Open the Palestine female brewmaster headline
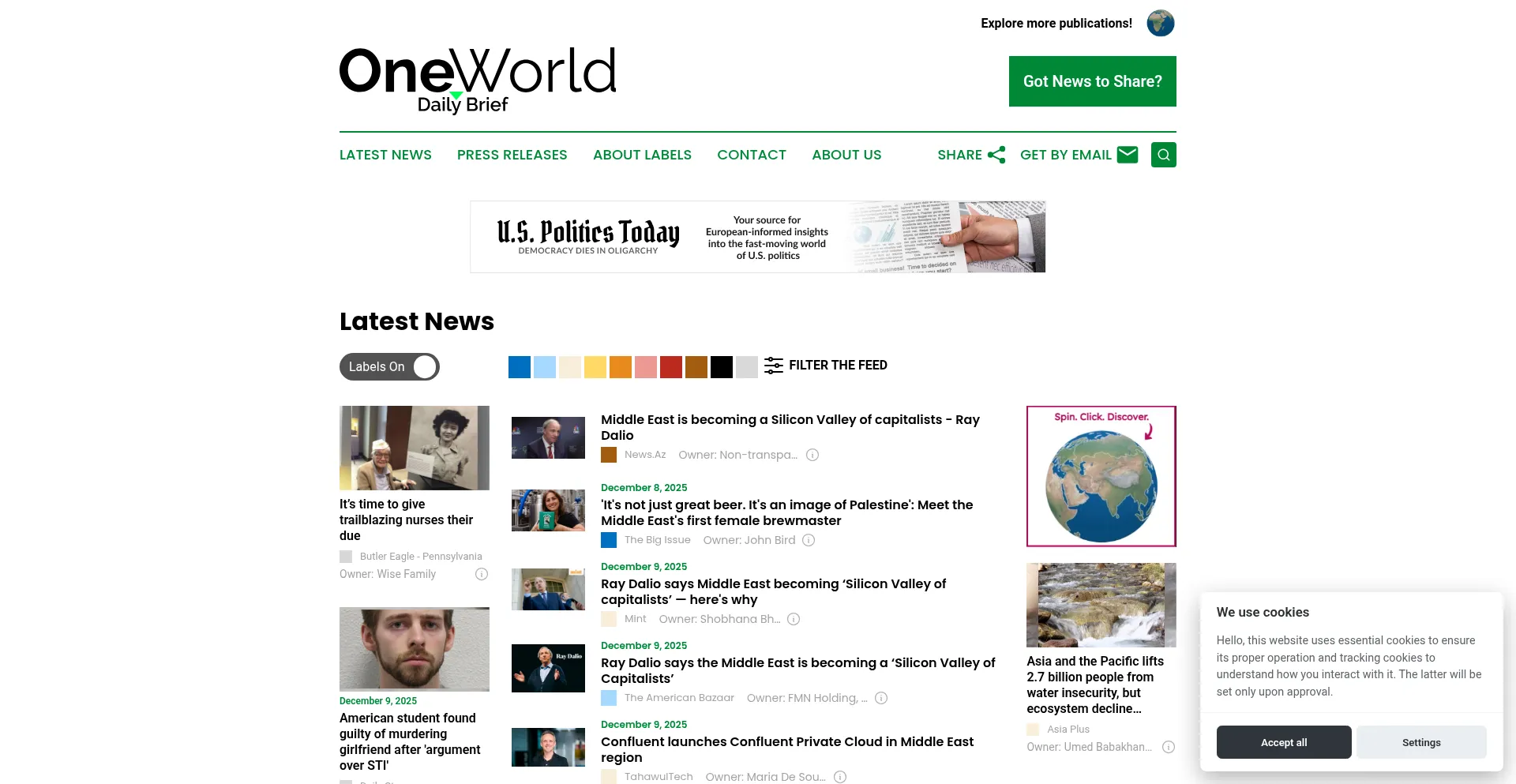Image resolution: width=1516 pixels, height=784 pixels. pos(787,512)
